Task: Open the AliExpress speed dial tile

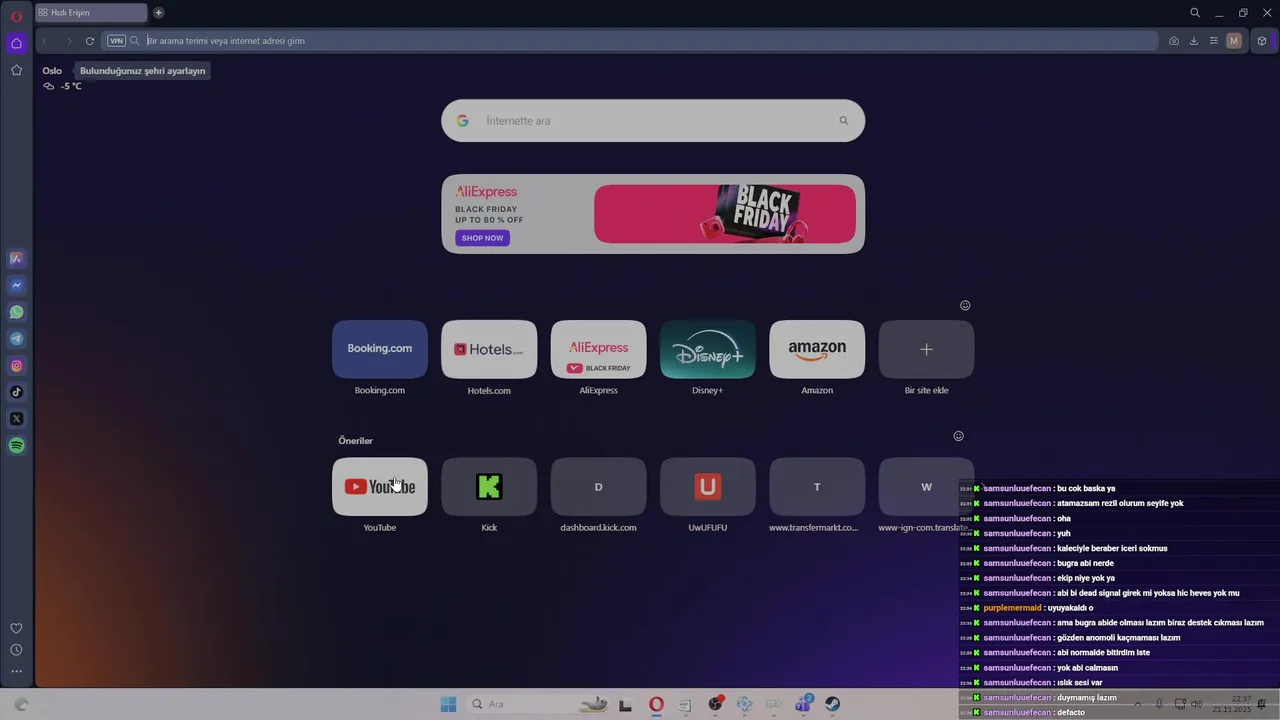Action: tap(598, 349)
